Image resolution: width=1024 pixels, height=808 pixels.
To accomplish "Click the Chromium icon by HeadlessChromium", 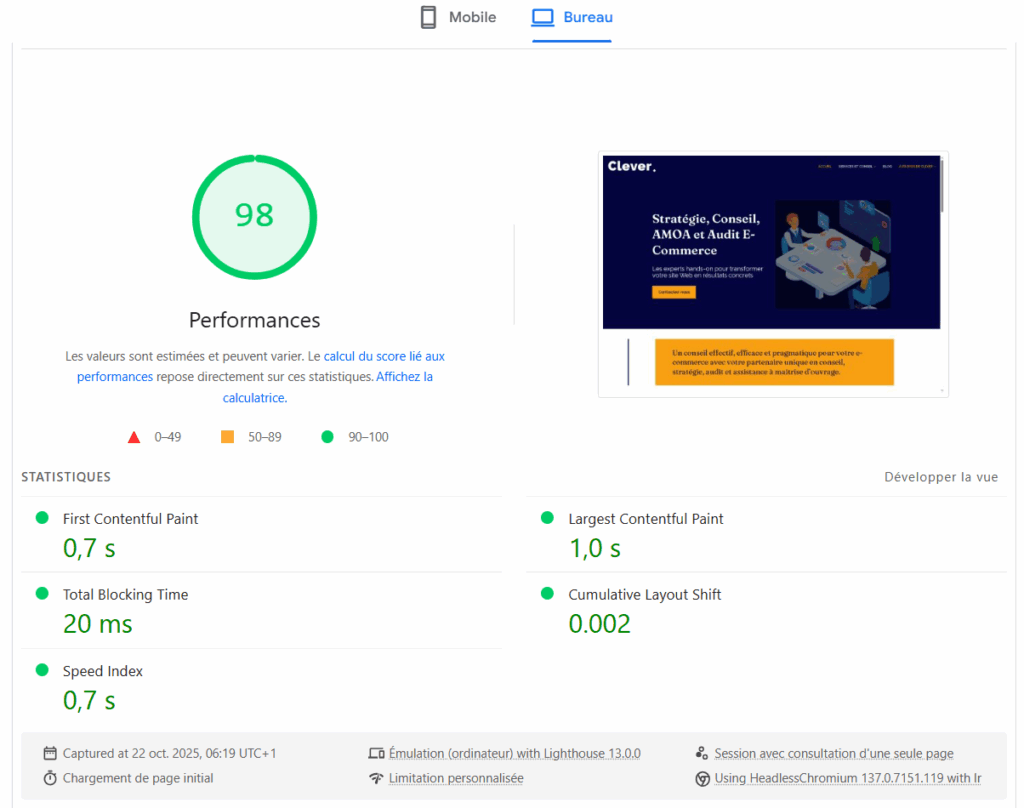I will 702,778.
